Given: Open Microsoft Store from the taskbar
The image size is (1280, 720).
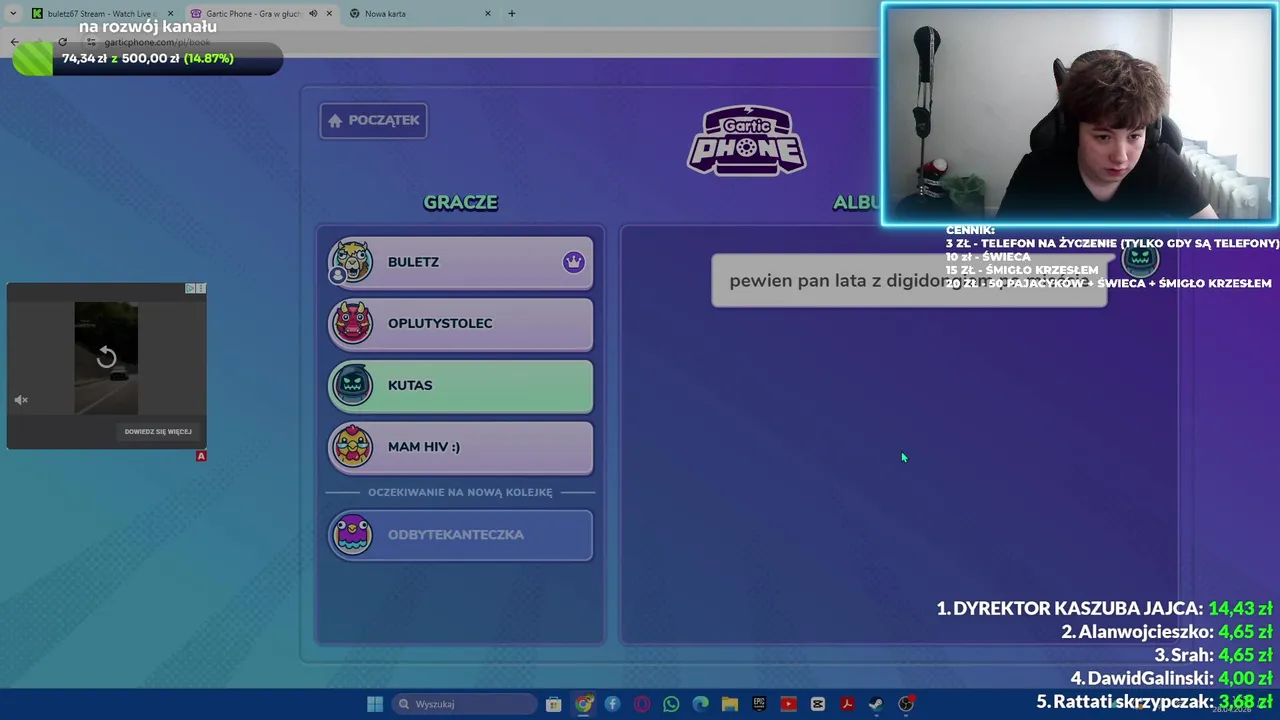Looking at the screenshot, I should 554,704.
